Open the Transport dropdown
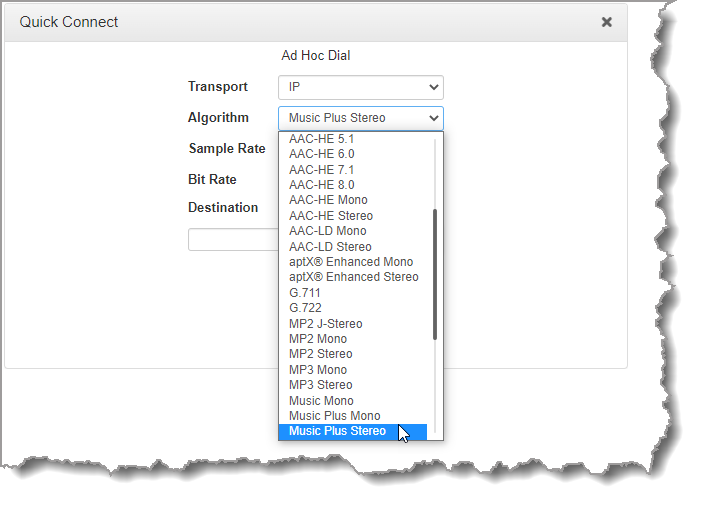Screen dimensions: 707x508 [360, 87]
